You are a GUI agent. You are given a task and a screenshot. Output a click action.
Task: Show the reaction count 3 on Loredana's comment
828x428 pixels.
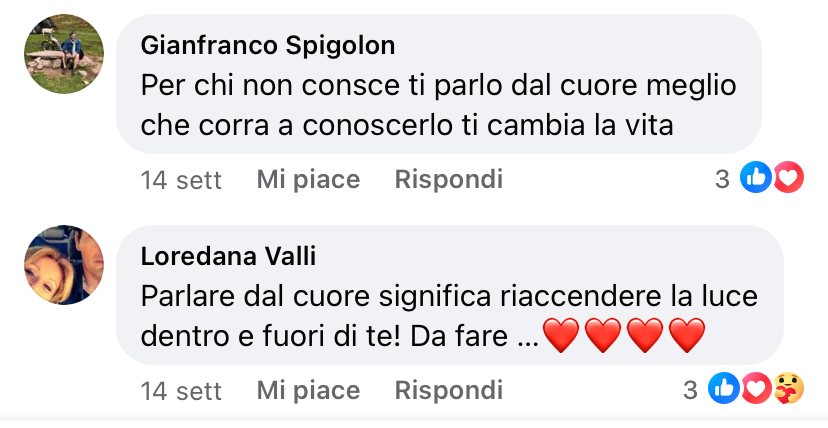point(690,390)
